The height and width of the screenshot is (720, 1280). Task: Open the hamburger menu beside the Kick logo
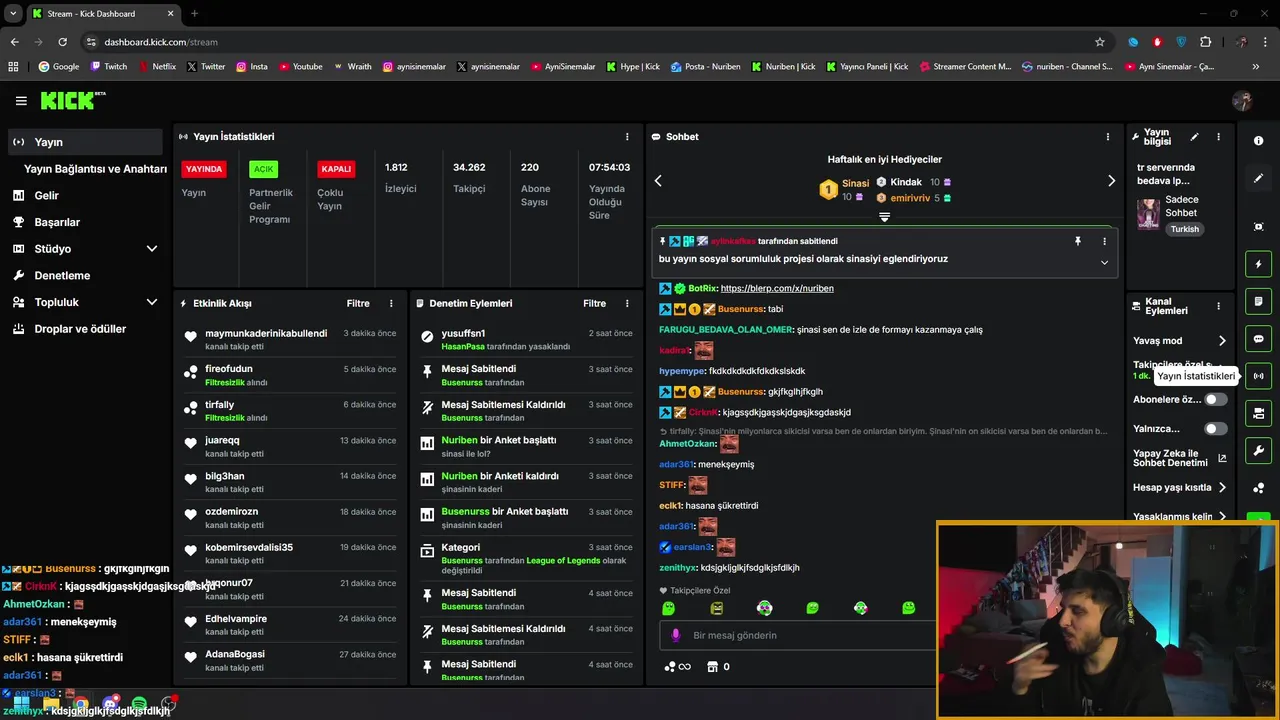click(21, 101)
